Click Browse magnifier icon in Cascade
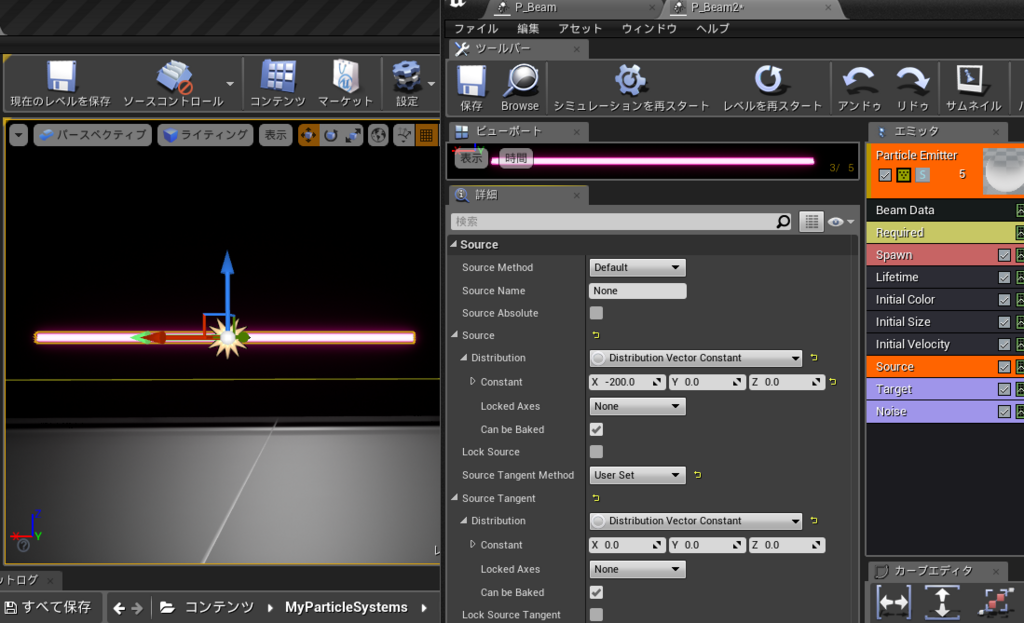Screen dimensions: 1024x623 coord(520,88)
